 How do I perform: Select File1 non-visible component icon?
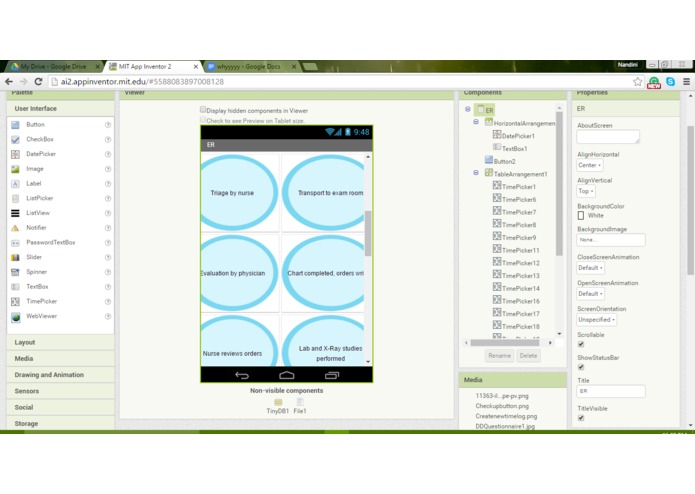[300, 402]
